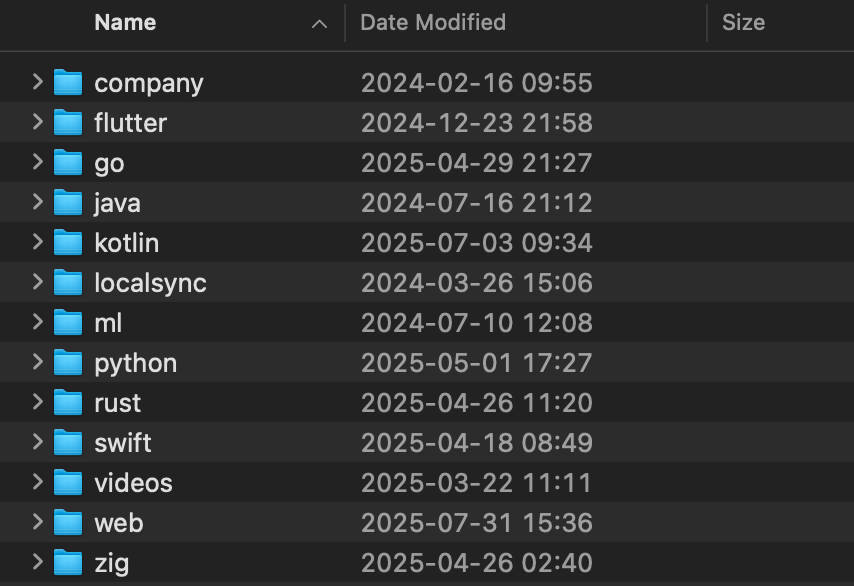854x586 pixels.
Task: Select the web row's 2025-07-31 date
Action: tap(437, 523)
